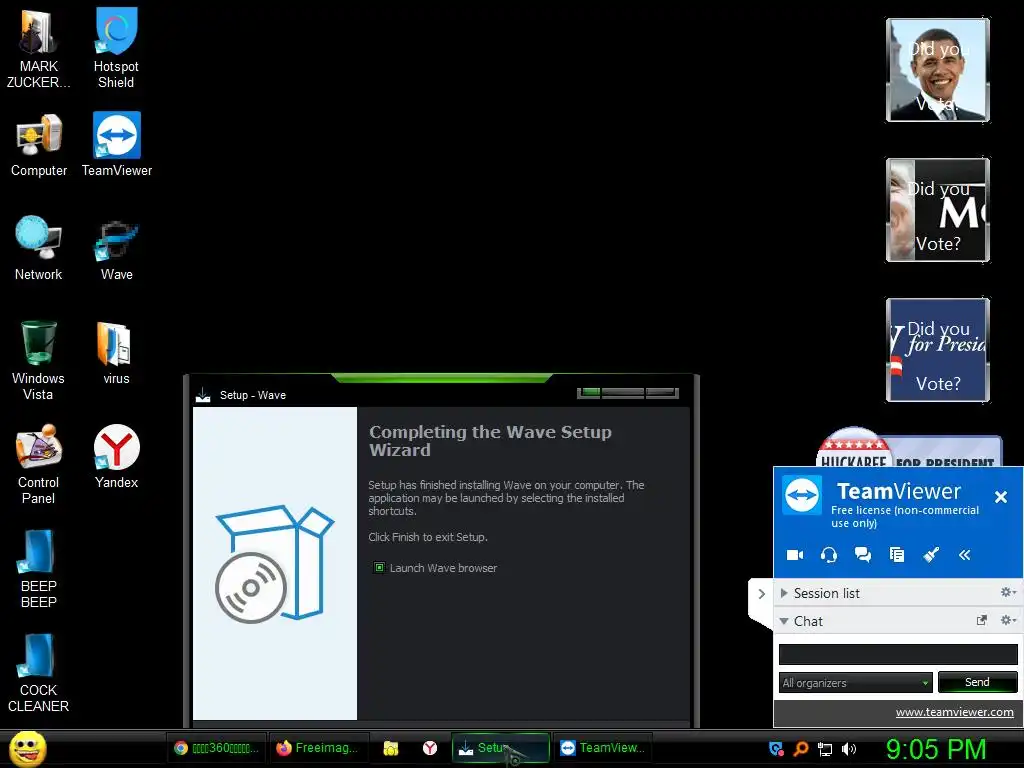
Task: Click the shield tray icon
Action: click(x=776, y=749)
